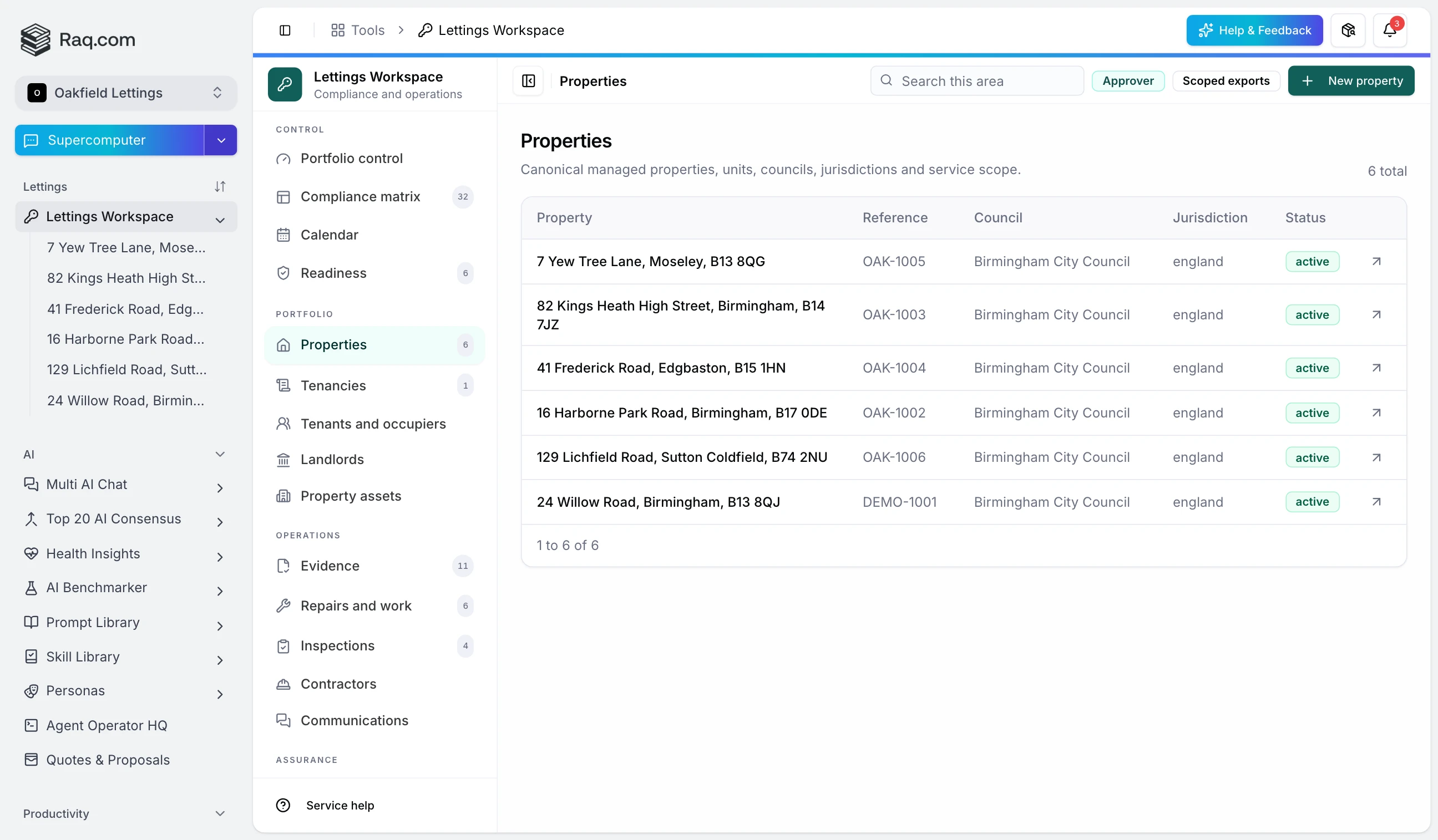This screenshot has height=840, width=1438.
Task: Collapse the AI section chevron
Action: click(x=220, y=454)
